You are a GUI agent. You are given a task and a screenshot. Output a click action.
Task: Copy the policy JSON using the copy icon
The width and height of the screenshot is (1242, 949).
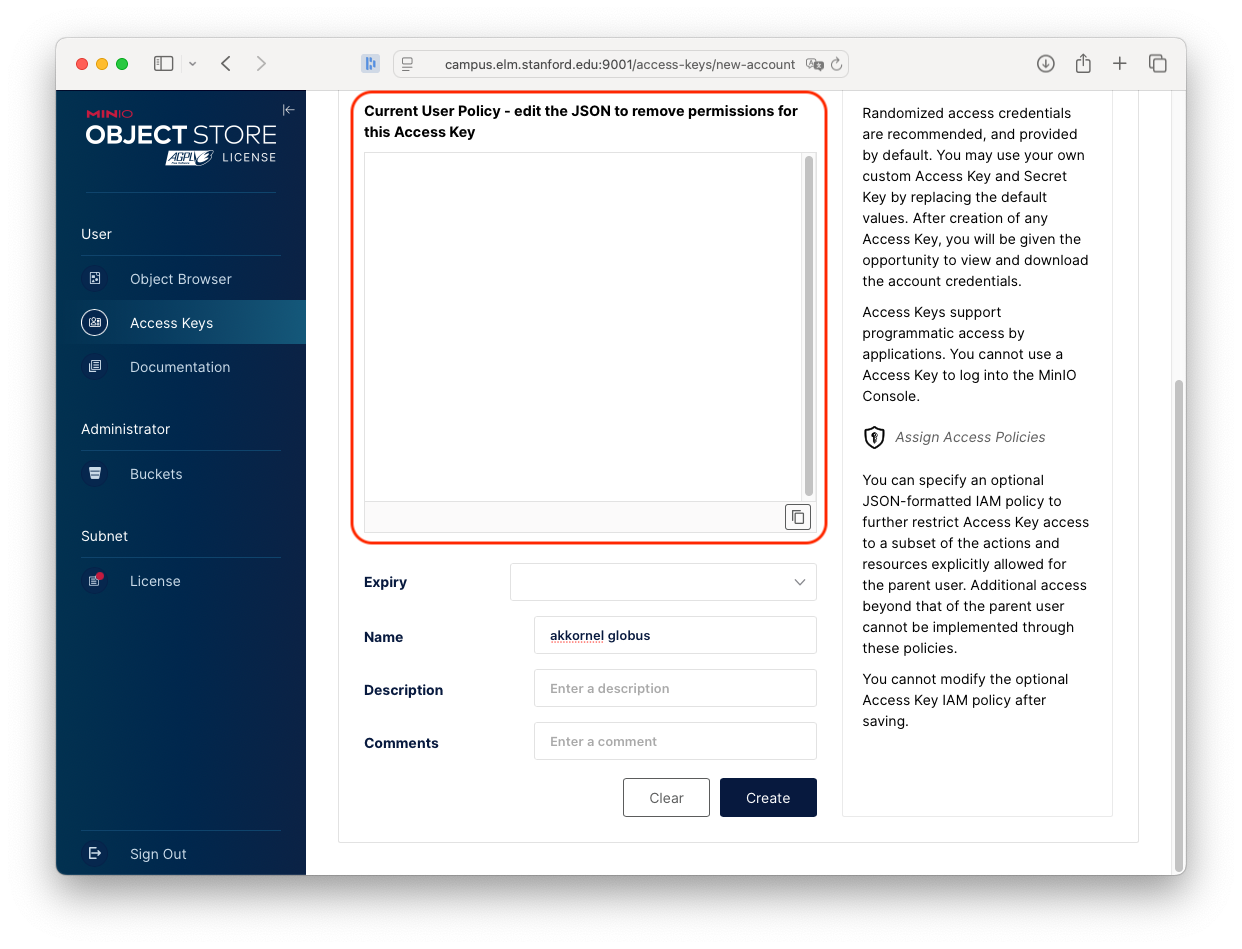point(797,517)
